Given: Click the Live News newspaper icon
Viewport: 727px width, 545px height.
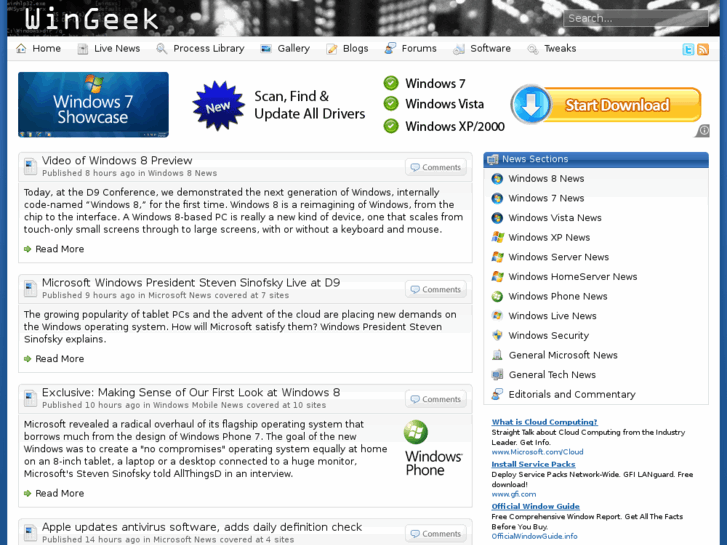Looking at the screenshot, I should (83, 49).
